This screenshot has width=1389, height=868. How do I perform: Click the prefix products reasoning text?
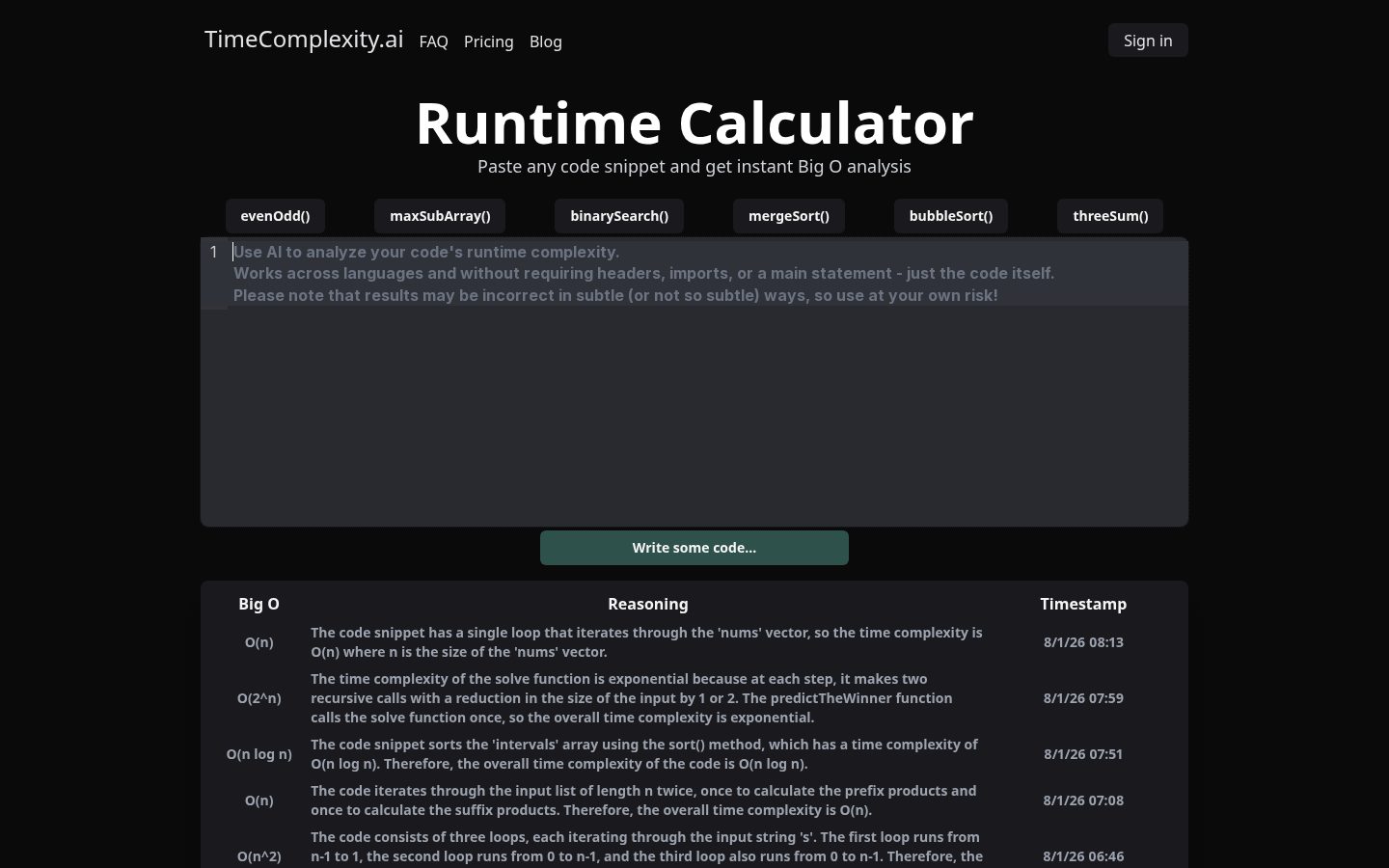tap(643, 800)
